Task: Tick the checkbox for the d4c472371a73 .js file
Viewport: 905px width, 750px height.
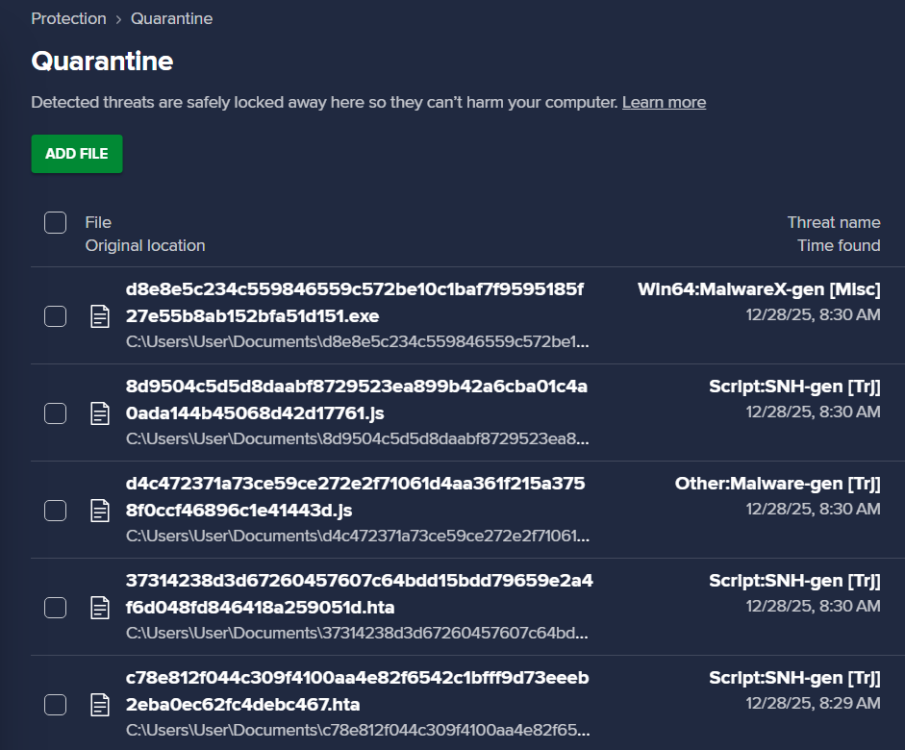Action: pyautogui.click(x=55, y=510)
